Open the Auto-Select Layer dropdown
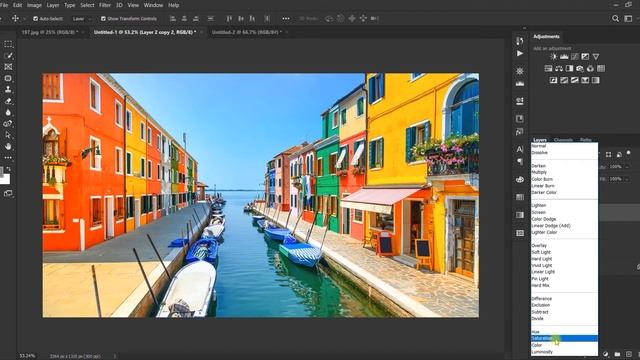Screen dimensions: 640x360 (82, 19)
